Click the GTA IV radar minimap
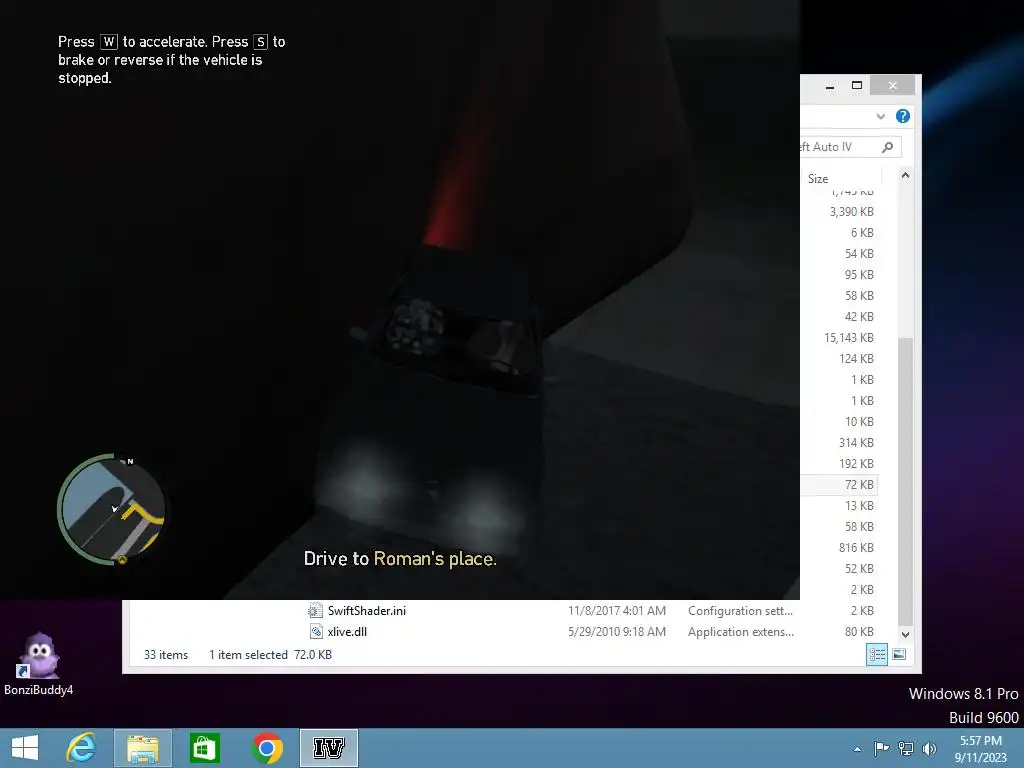The image size is (1024, 768). tap(111, 509)
